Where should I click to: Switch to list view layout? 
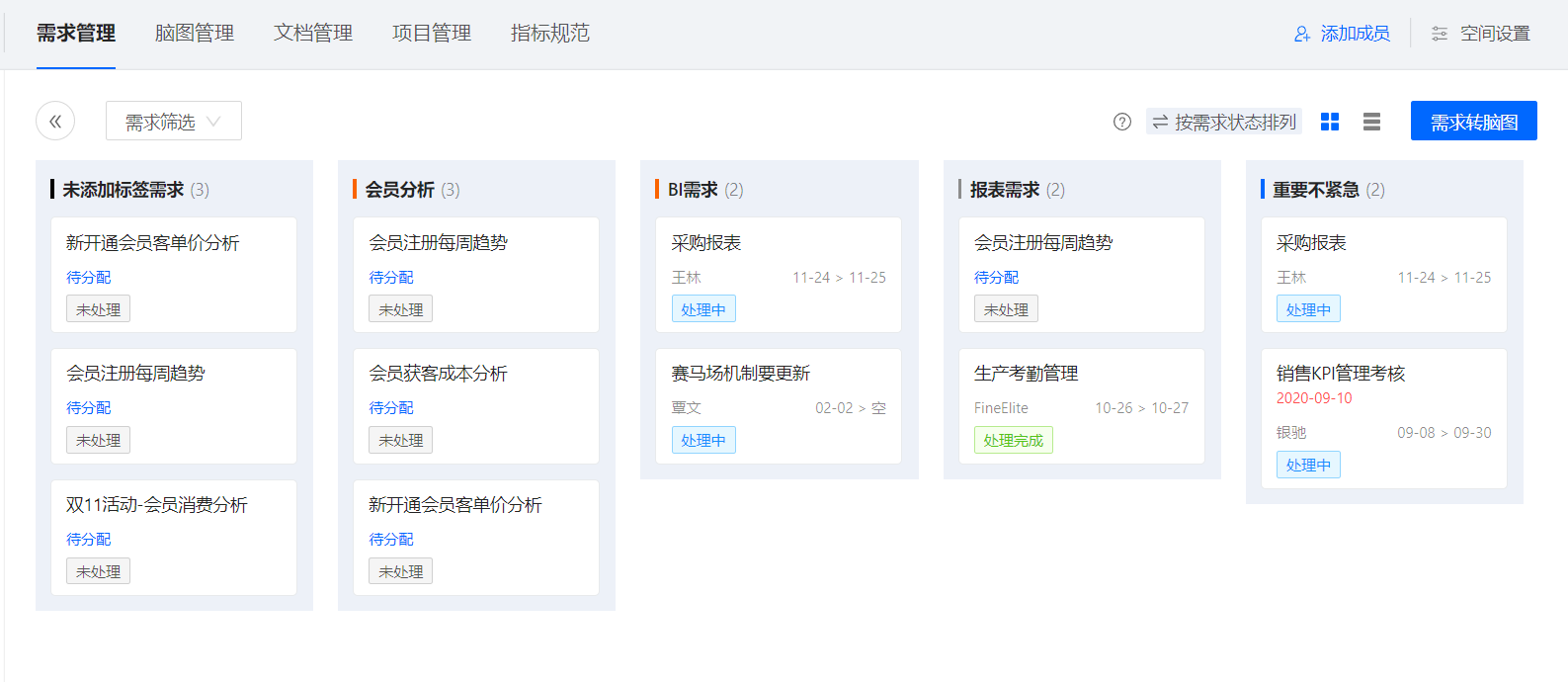pos(1371,122)
